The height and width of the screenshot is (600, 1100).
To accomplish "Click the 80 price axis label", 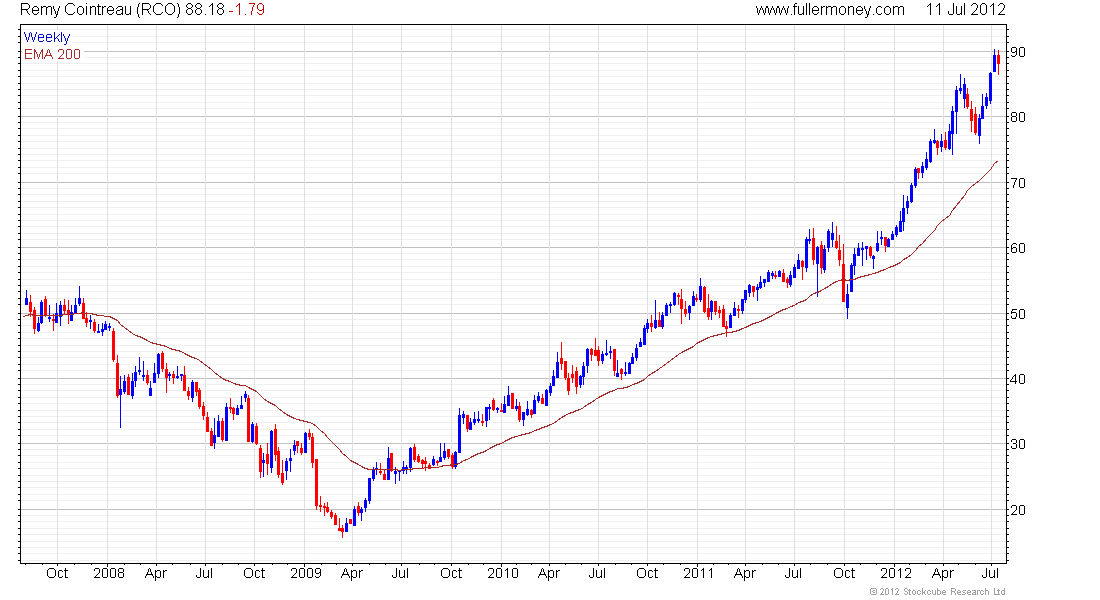I will pyautogui.click(x=1018, y=117).
